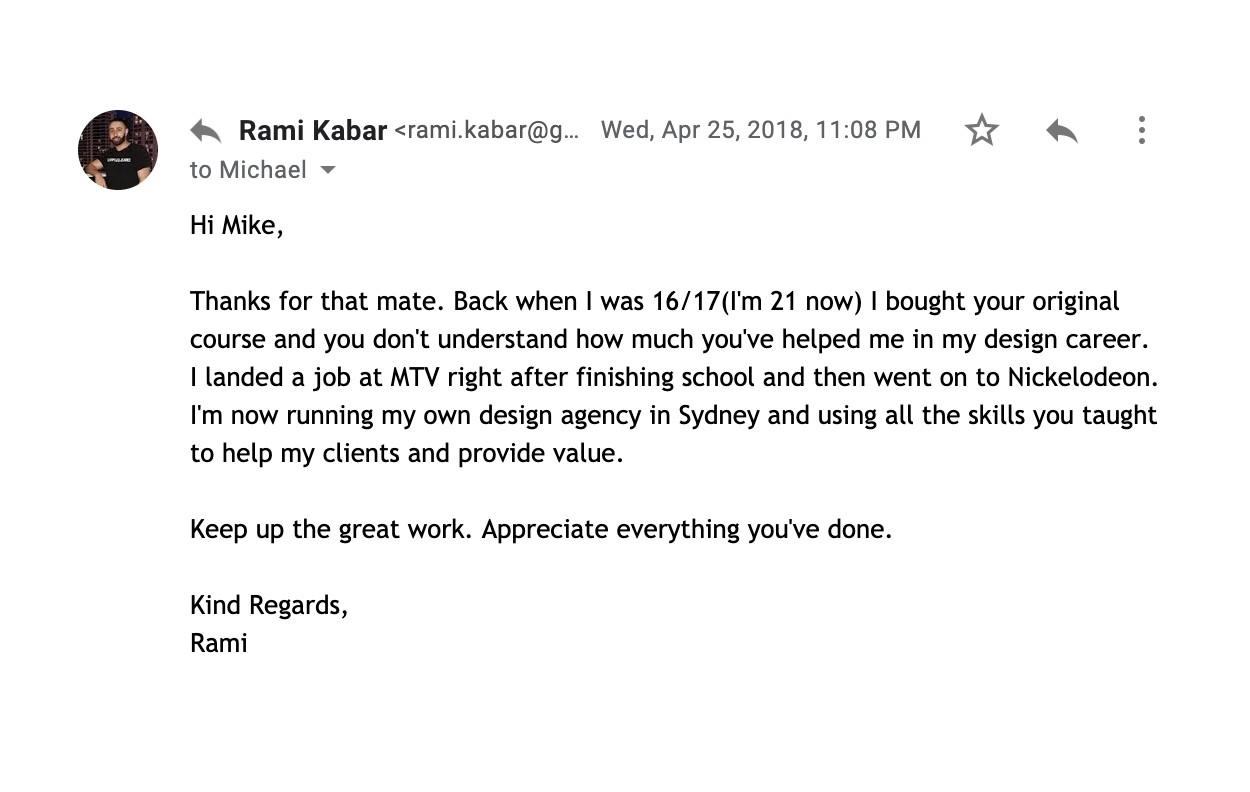Expand recipient details arrow next to Michael
This screenshot has height=792, width=1250.
tap(327, 170)
